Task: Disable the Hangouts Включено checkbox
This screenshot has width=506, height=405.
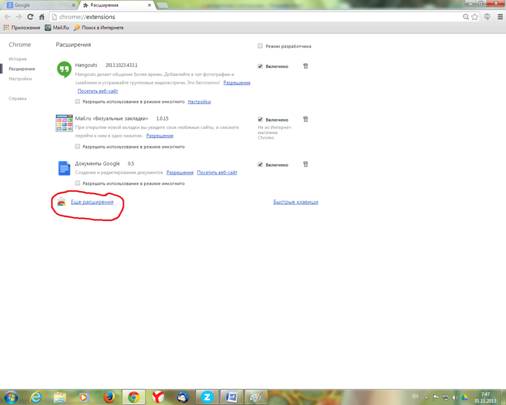Action: point(260,66)
